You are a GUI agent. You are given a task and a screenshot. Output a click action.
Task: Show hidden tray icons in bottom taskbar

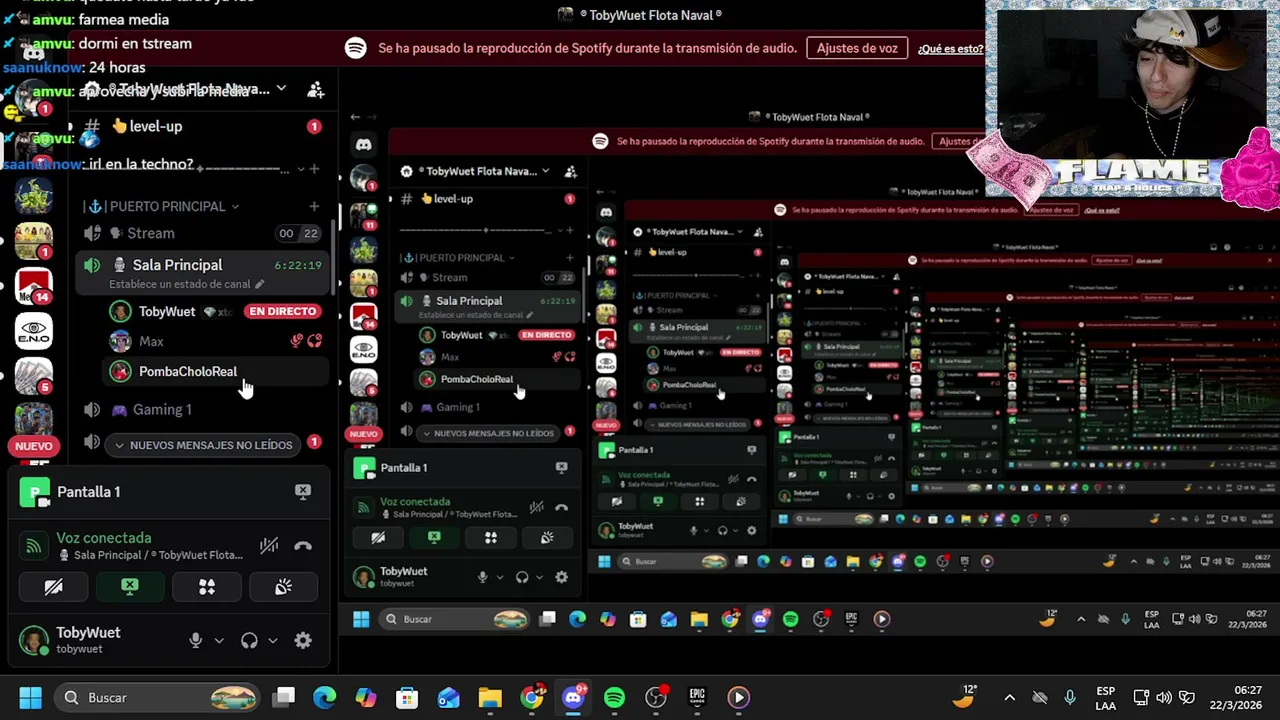click(x=1009, y=698)
